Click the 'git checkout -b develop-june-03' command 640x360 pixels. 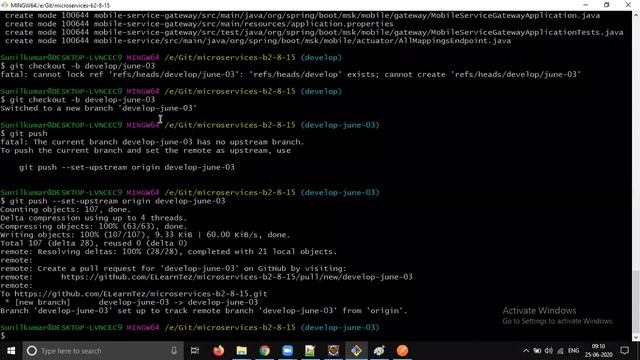(78, 100)
